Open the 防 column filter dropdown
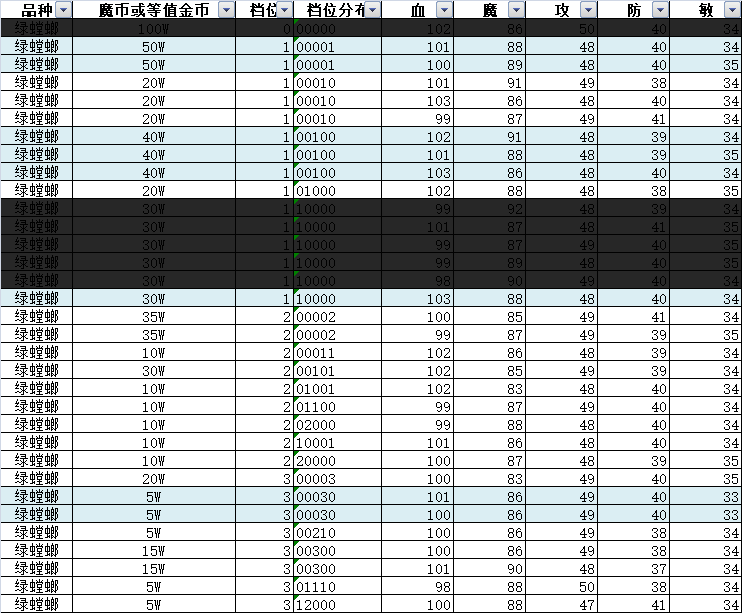Viewport: 742px width, 613px height. (x=658, y=10)
